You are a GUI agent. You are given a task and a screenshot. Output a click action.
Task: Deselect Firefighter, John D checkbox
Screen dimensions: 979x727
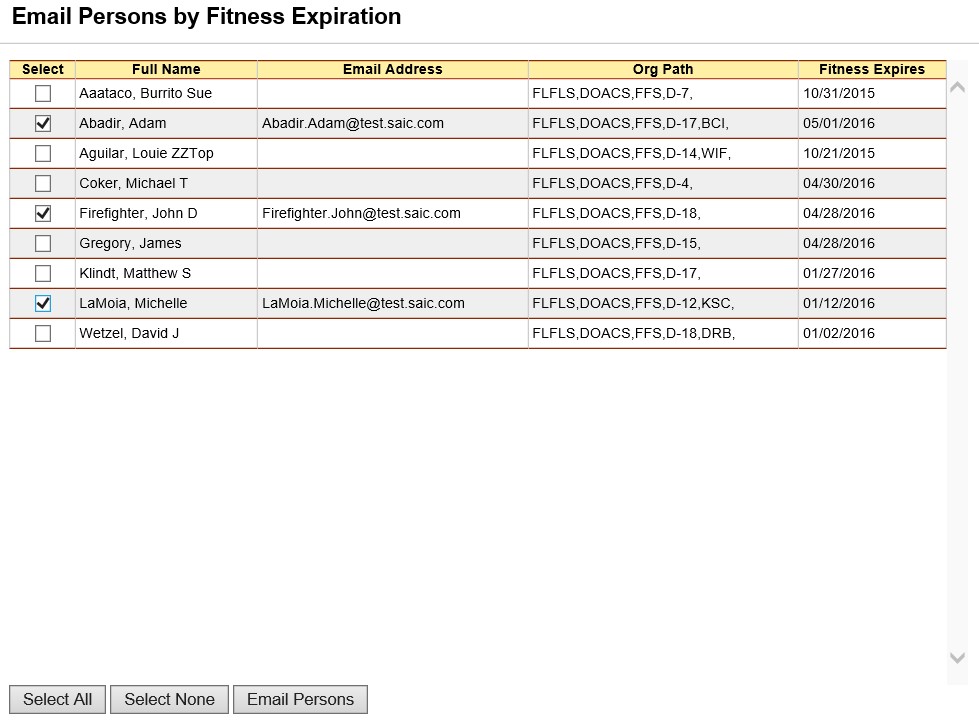coord(42,214)
